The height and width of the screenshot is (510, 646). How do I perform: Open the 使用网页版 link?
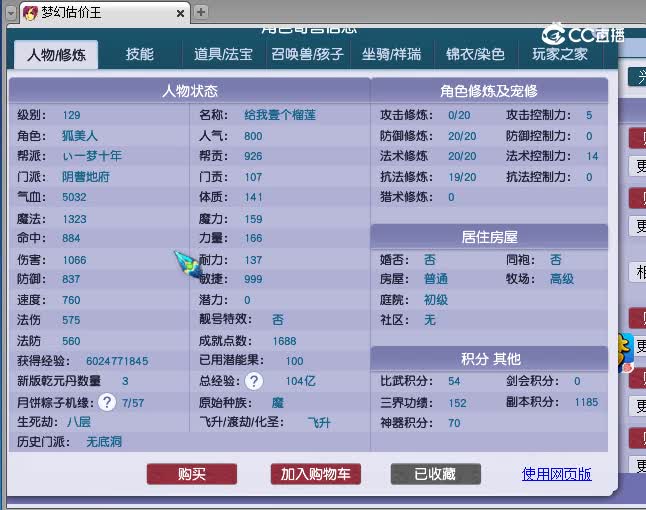[557, 474]
